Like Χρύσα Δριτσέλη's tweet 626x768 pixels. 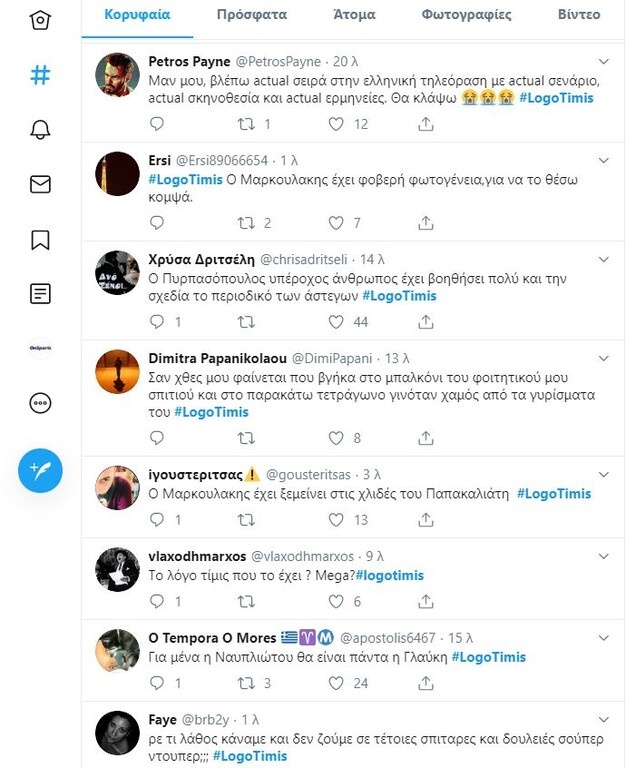click(336, 322)
